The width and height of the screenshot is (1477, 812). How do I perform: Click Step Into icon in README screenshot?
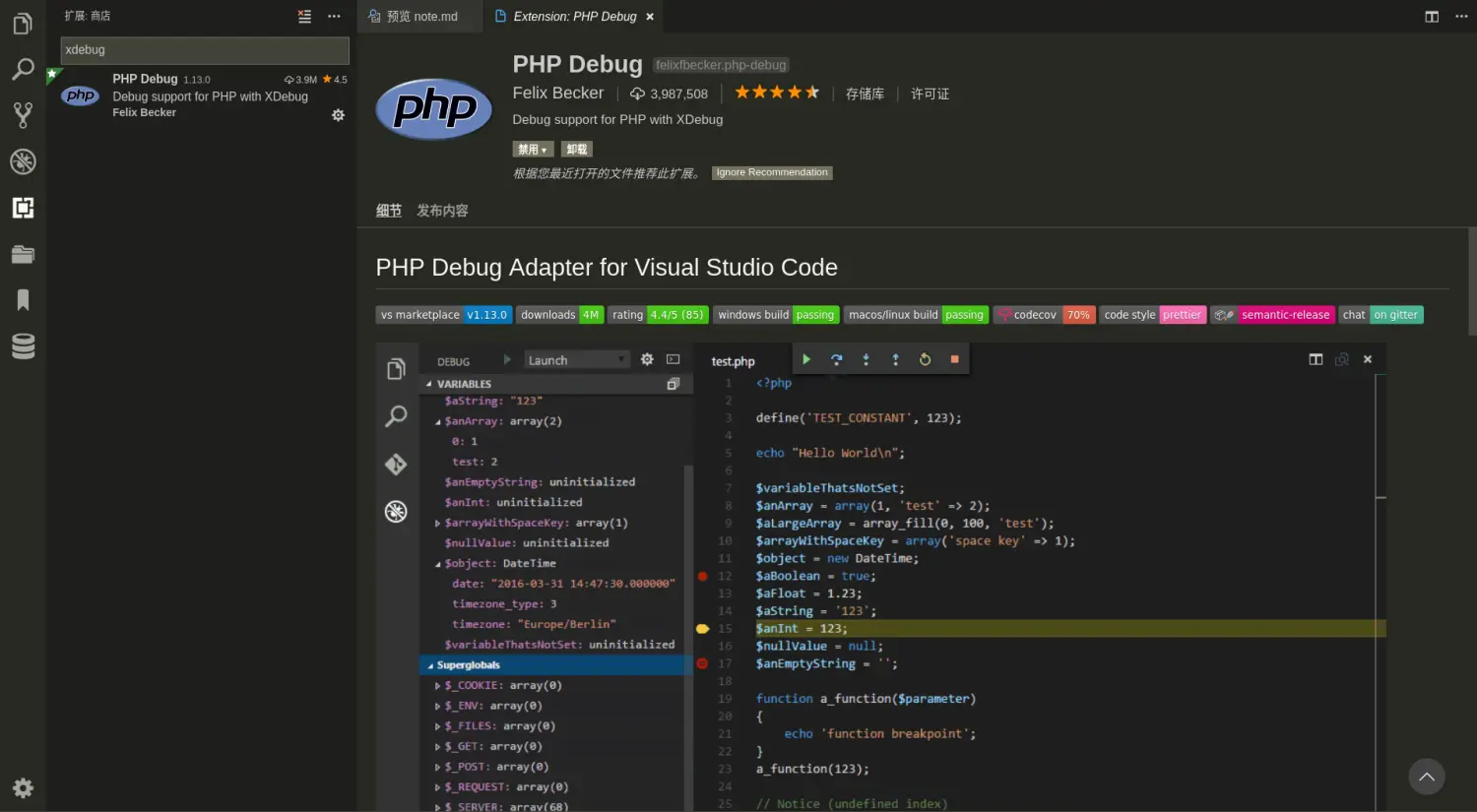pyautogui.click(x=866, y=359)
